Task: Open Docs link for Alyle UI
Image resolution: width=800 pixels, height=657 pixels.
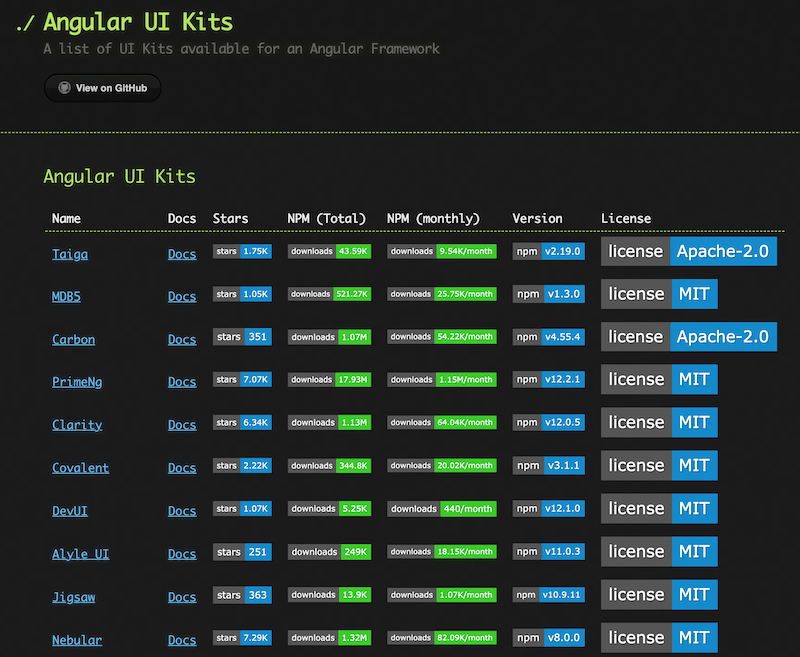Action: point(182,554)
